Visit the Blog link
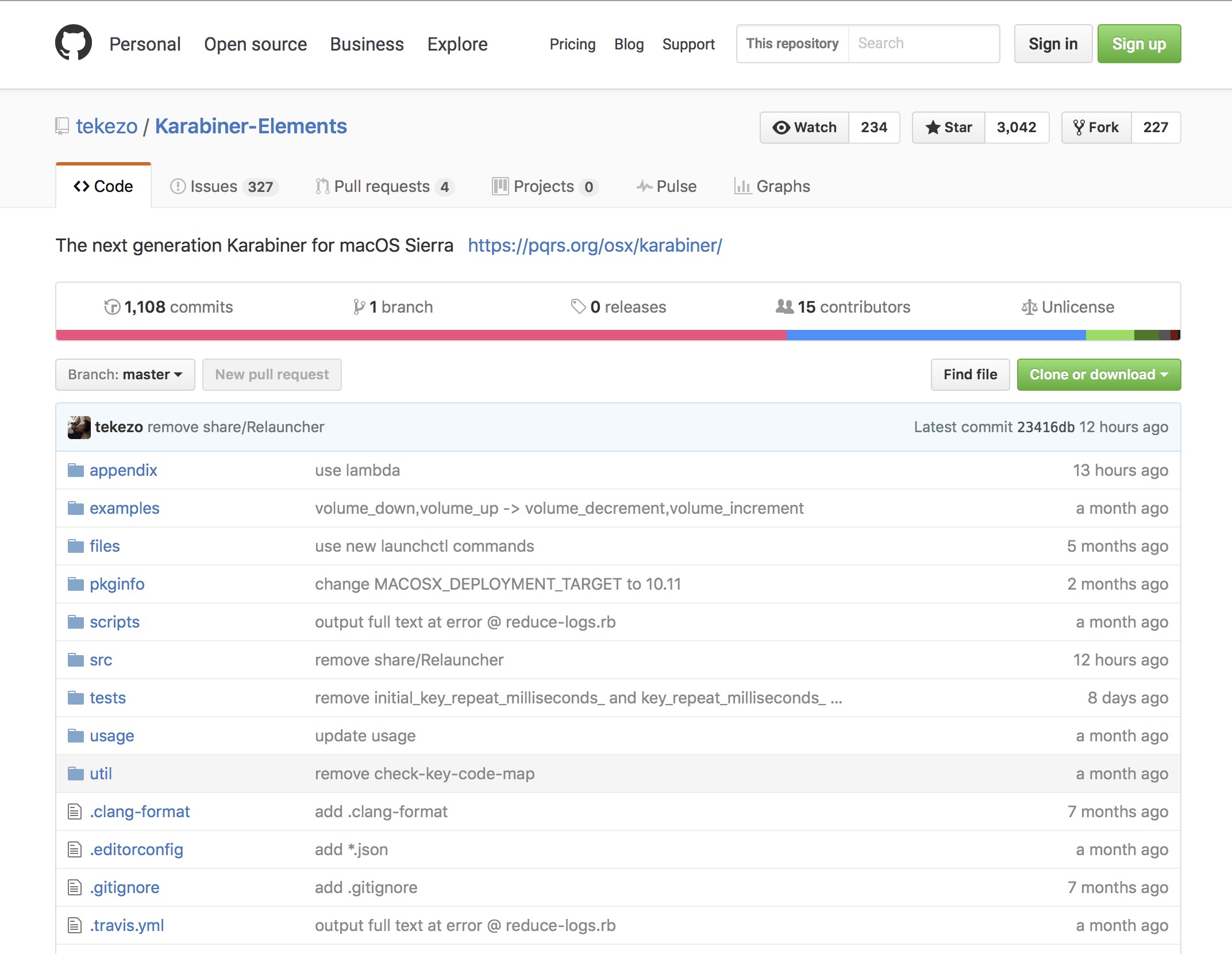The height and width of the screenshot is (954, 1232). coord(629,44)
